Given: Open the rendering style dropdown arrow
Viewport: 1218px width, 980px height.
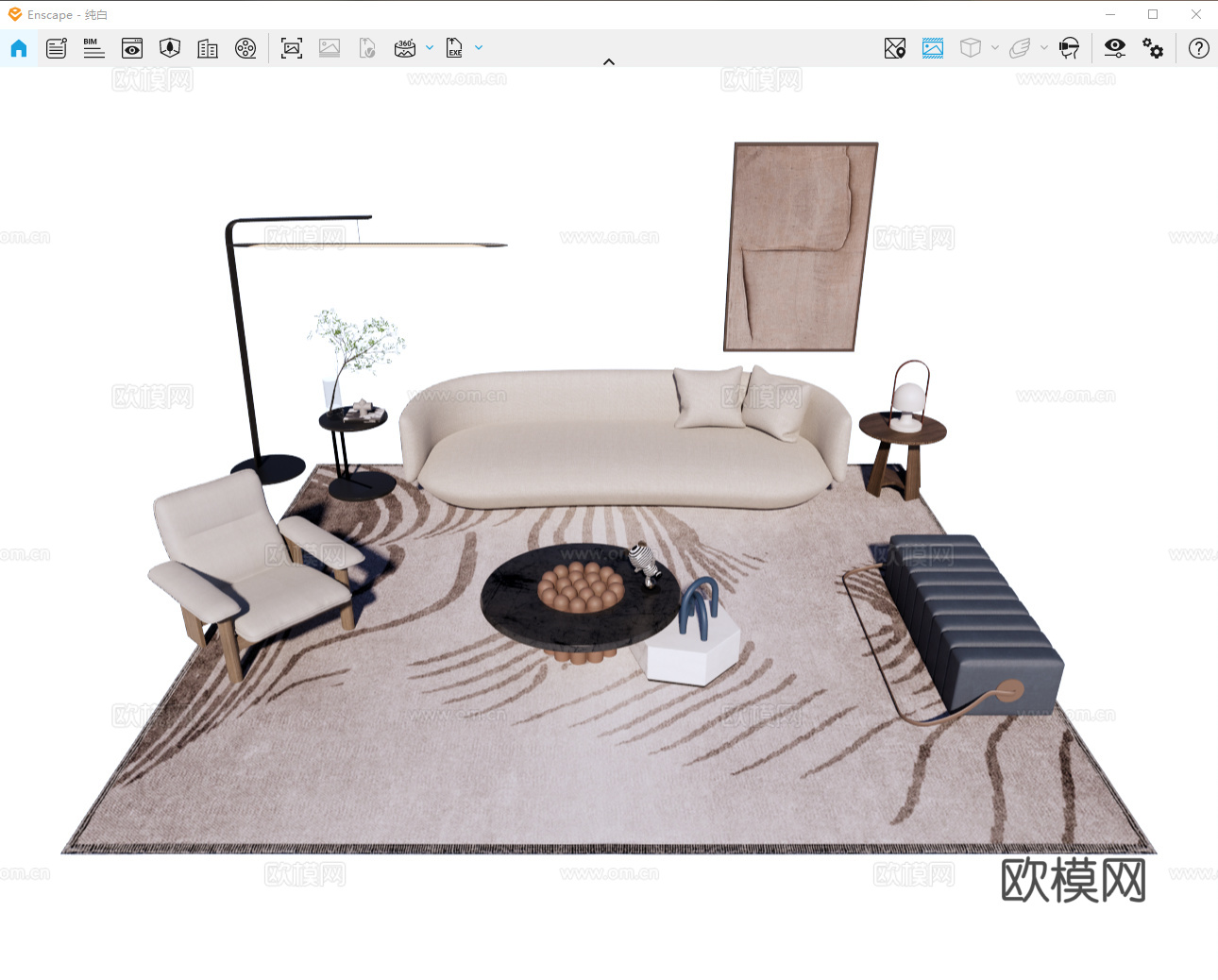Looking at the screenshot, I should coord(995,48).
